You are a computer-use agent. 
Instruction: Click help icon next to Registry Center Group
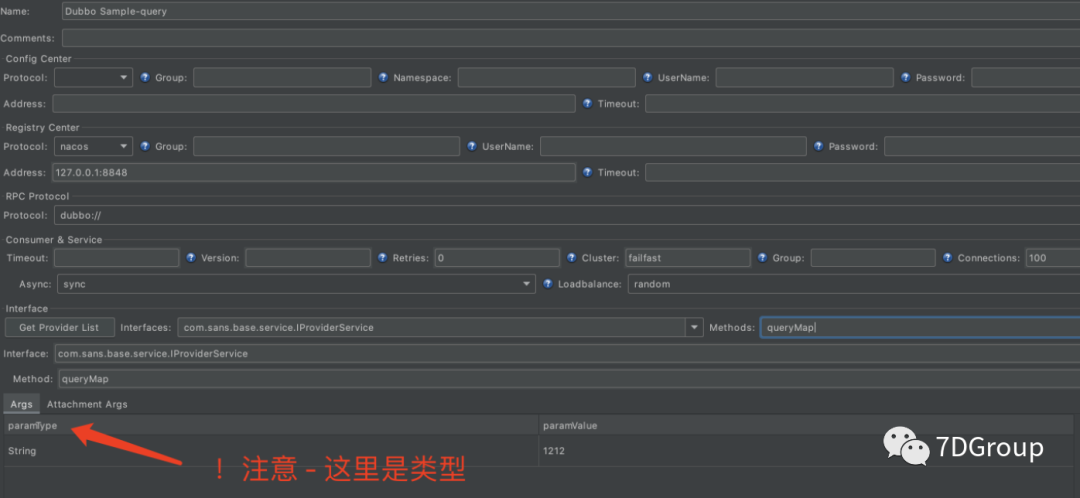[x=145, y=146]
